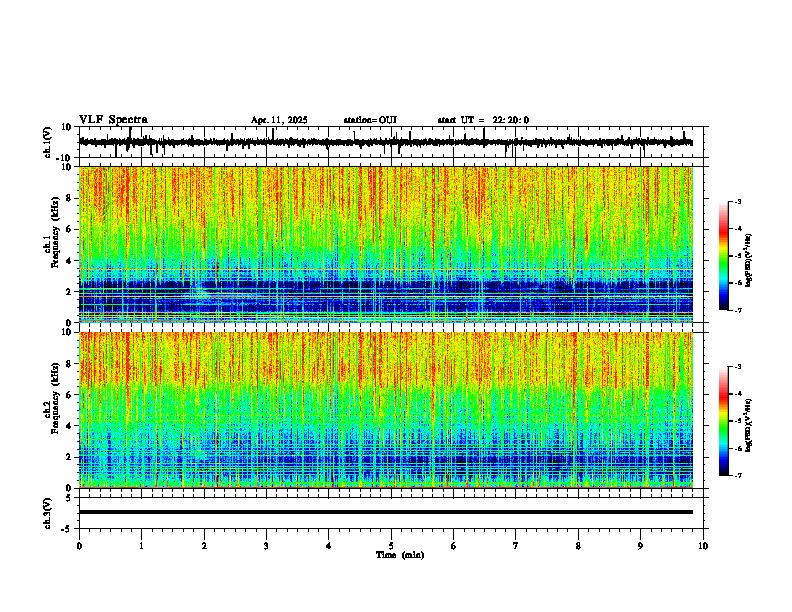
Task: Click the "8" tick on ch.1 frequency axis
Action: click(x=70, y=198)
